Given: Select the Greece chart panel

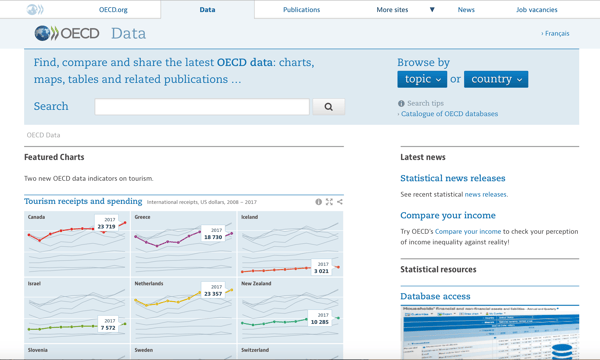Looking at the screenshot, I should 184,244.
